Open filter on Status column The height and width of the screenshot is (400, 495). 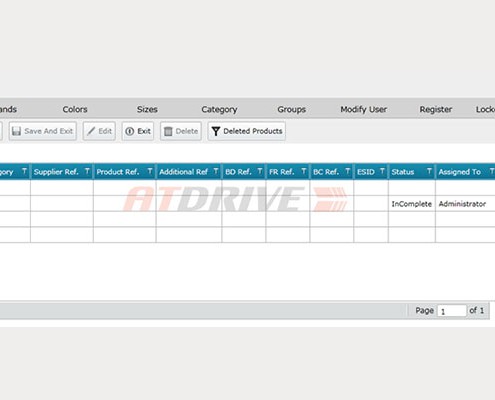(x=429, y=171)
